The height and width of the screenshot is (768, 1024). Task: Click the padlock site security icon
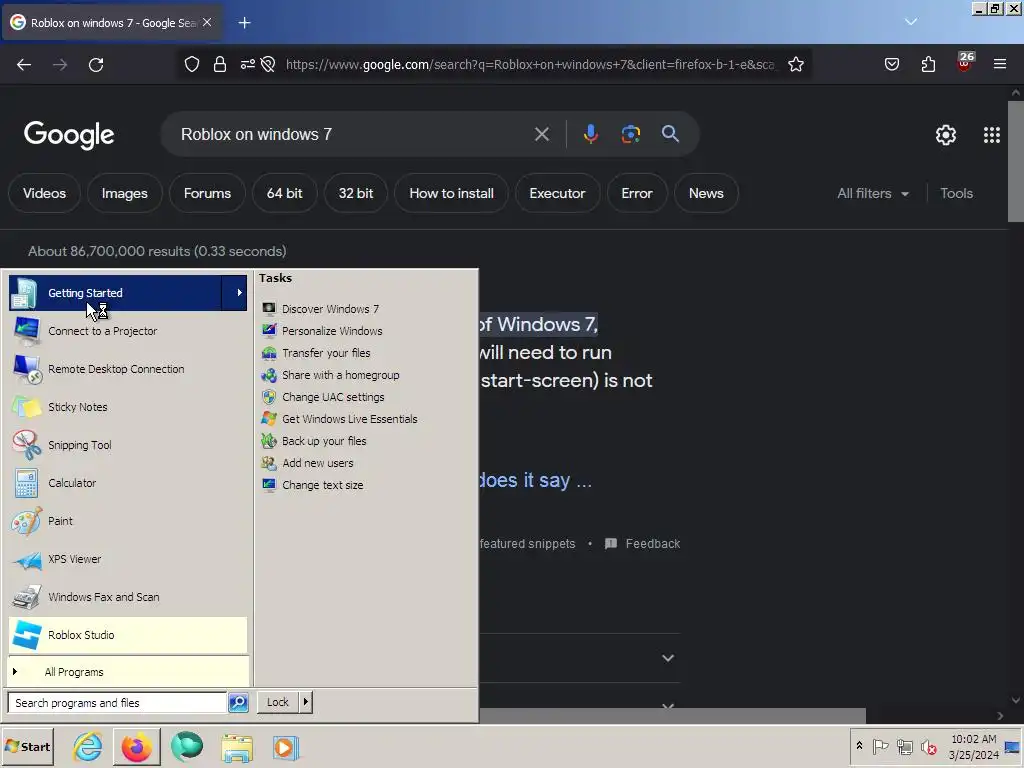[x=220, y=64]
